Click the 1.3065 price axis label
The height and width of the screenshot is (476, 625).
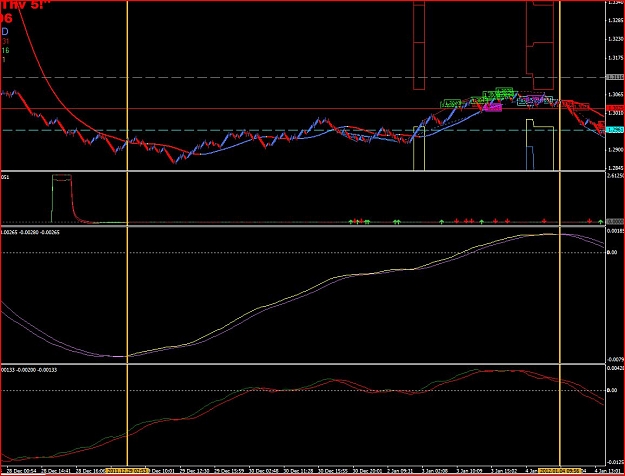click(x=615, y=94)
